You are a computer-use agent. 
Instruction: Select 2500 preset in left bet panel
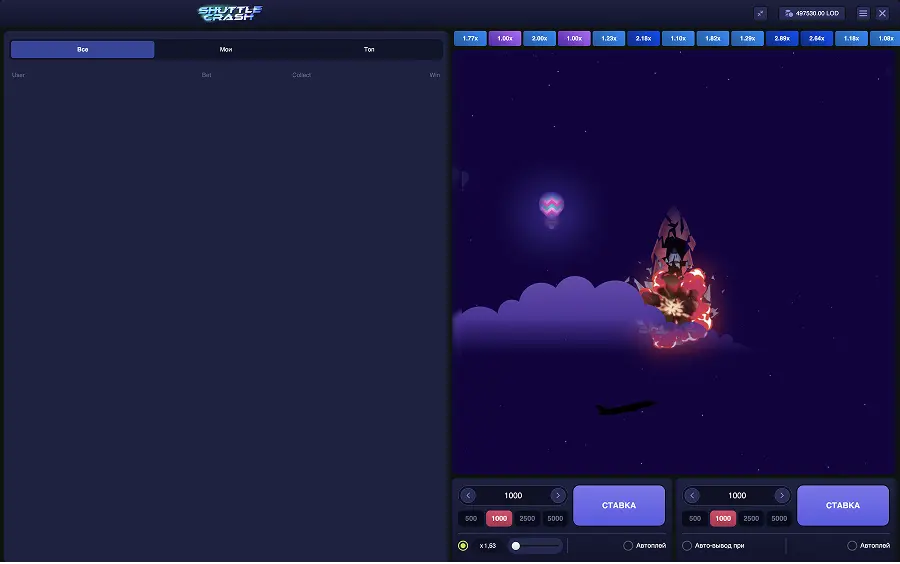point(527,518)
